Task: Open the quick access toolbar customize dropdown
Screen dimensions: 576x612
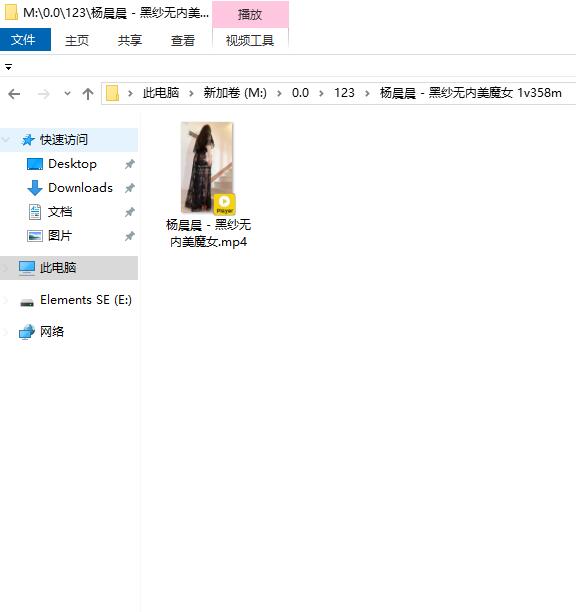Action: coord(8,68)
